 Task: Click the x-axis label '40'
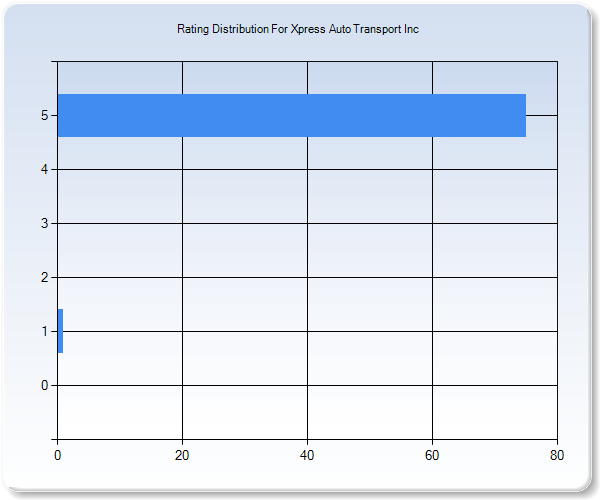[x=307, y=455]
